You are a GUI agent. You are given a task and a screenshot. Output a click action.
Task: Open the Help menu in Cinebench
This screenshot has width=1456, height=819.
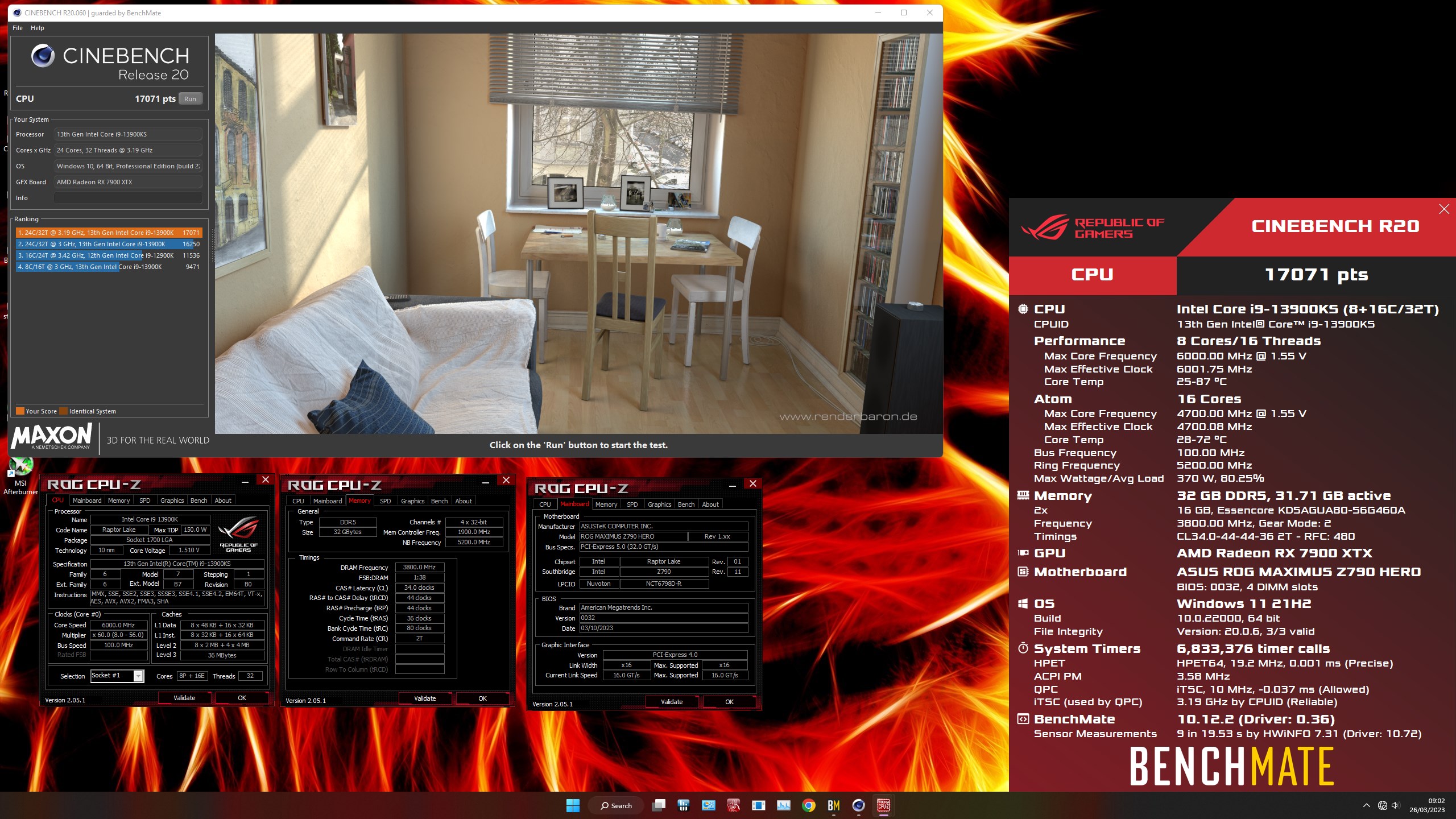[37, 28]
